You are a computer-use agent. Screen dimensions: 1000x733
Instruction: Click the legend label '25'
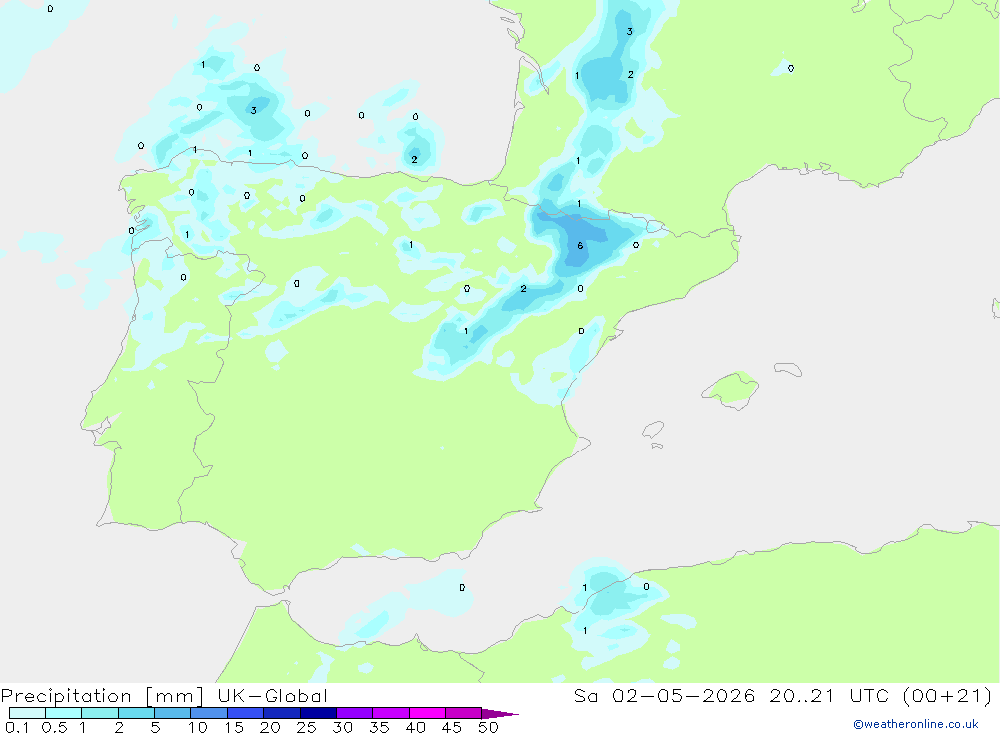(307, 727)
